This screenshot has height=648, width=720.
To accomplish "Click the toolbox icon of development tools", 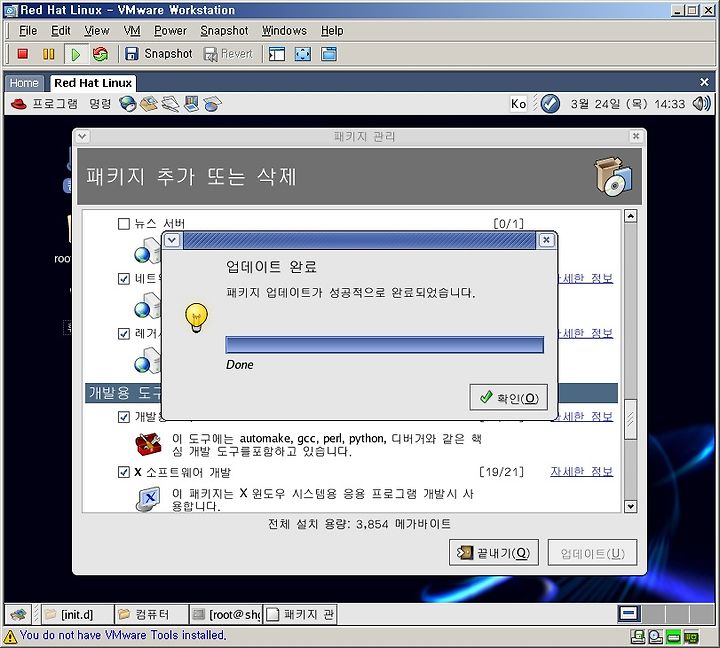I will click(x=148, y=444).
